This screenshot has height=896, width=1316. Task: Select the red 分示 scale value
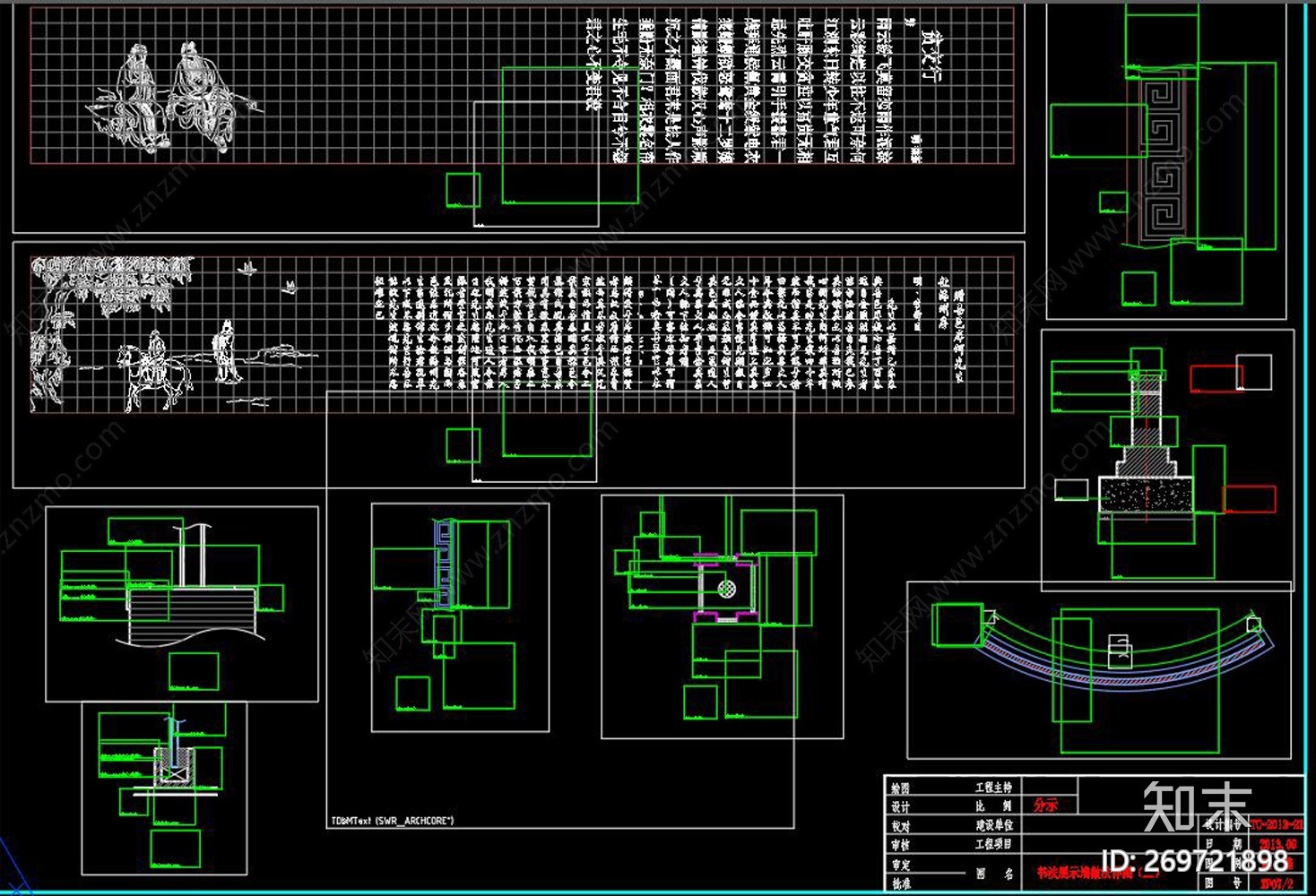point(1045,805)
